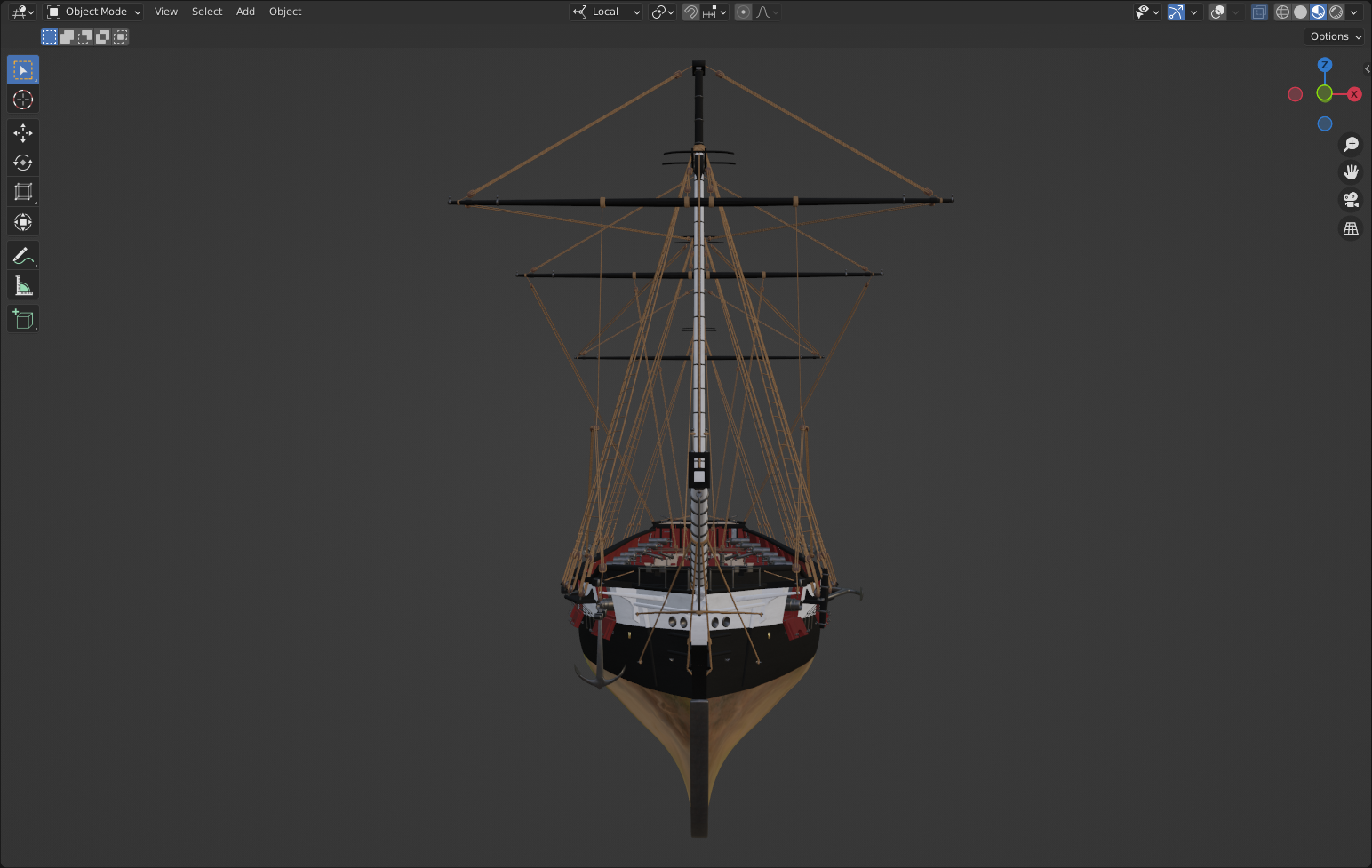
Task: Expand the sidebar with the arrow
Action: (1367, 68)
